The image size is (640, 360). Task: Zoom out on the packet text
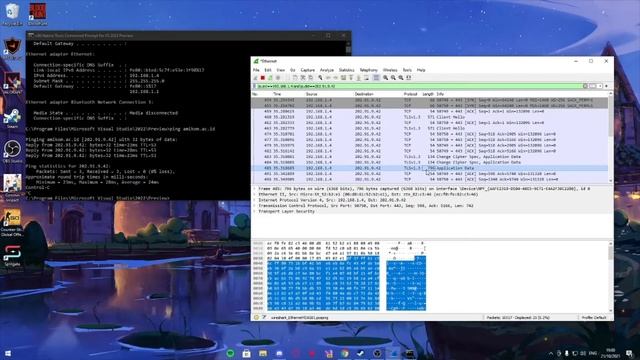pyautogui.click(x=393, y=78)
